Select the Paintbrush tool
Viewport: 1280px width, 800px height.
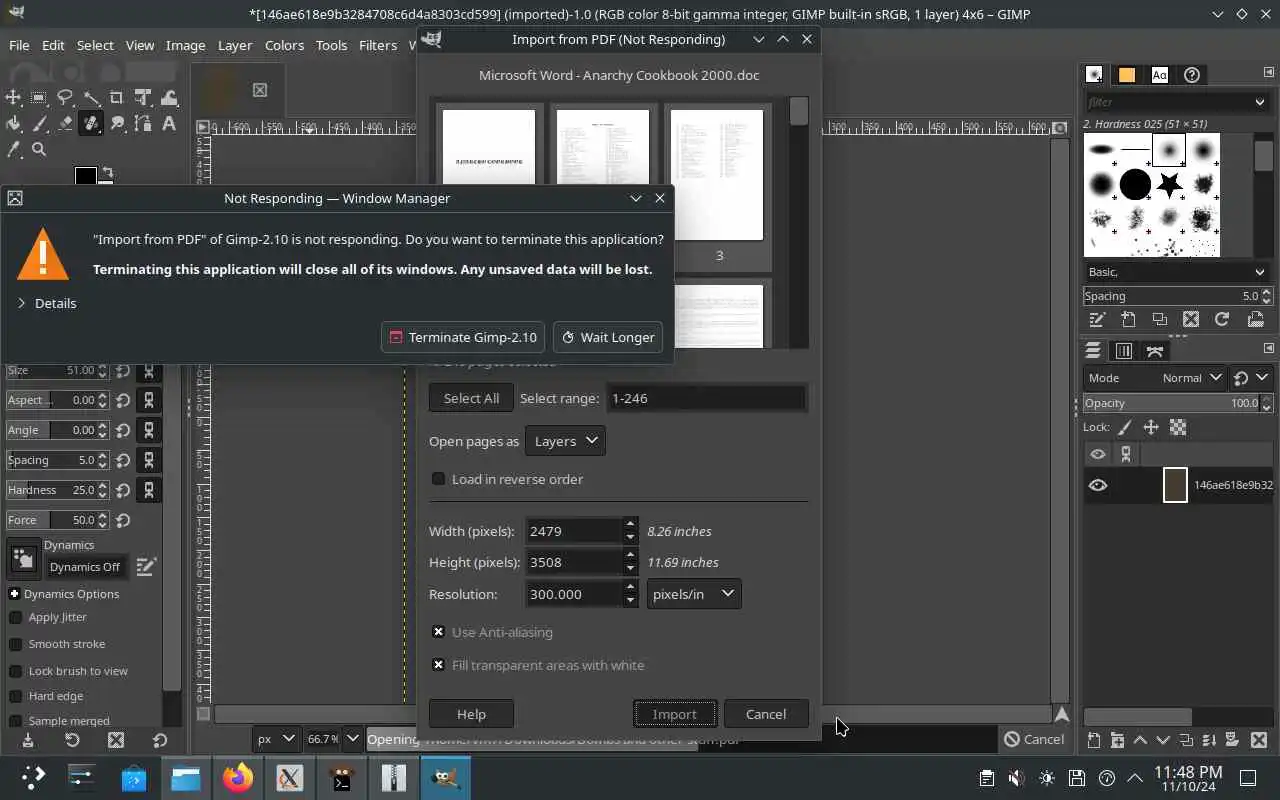(x=39, y=123)
